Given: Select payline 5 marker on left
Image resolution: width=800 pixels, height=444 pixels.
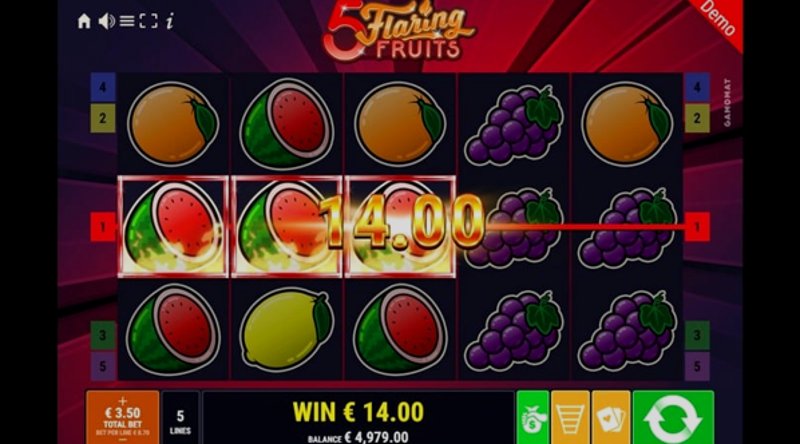Looking at the screenshot, I should pyautogui.click(x=103, y=366).
